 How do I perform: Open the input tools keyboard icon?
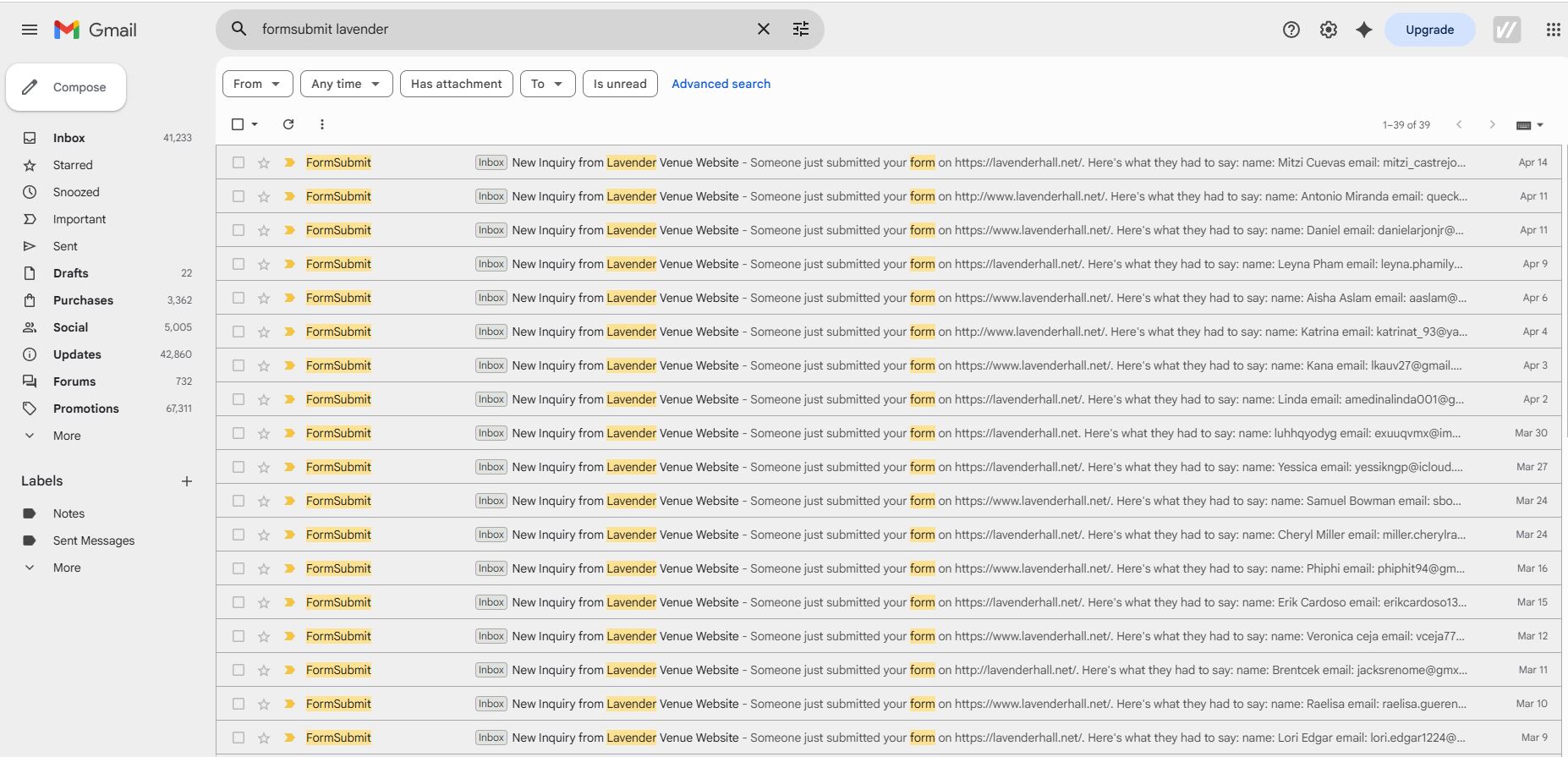[1524, 125]
